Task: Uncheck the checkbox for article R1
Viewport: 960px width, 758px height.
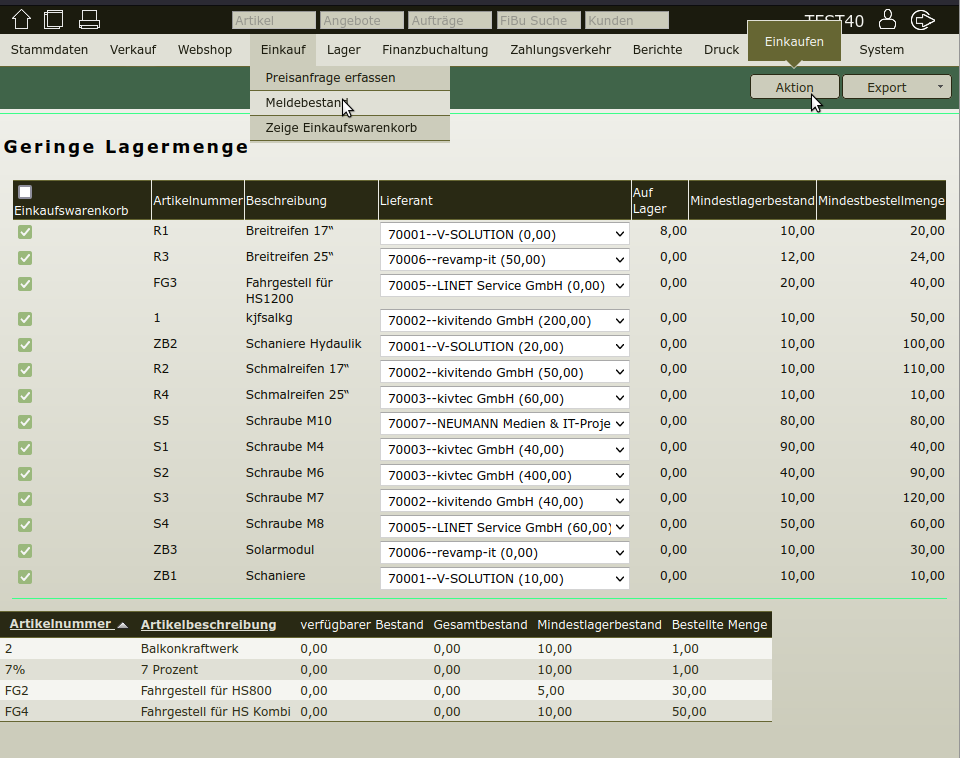Action: click(x=25, y=232)
